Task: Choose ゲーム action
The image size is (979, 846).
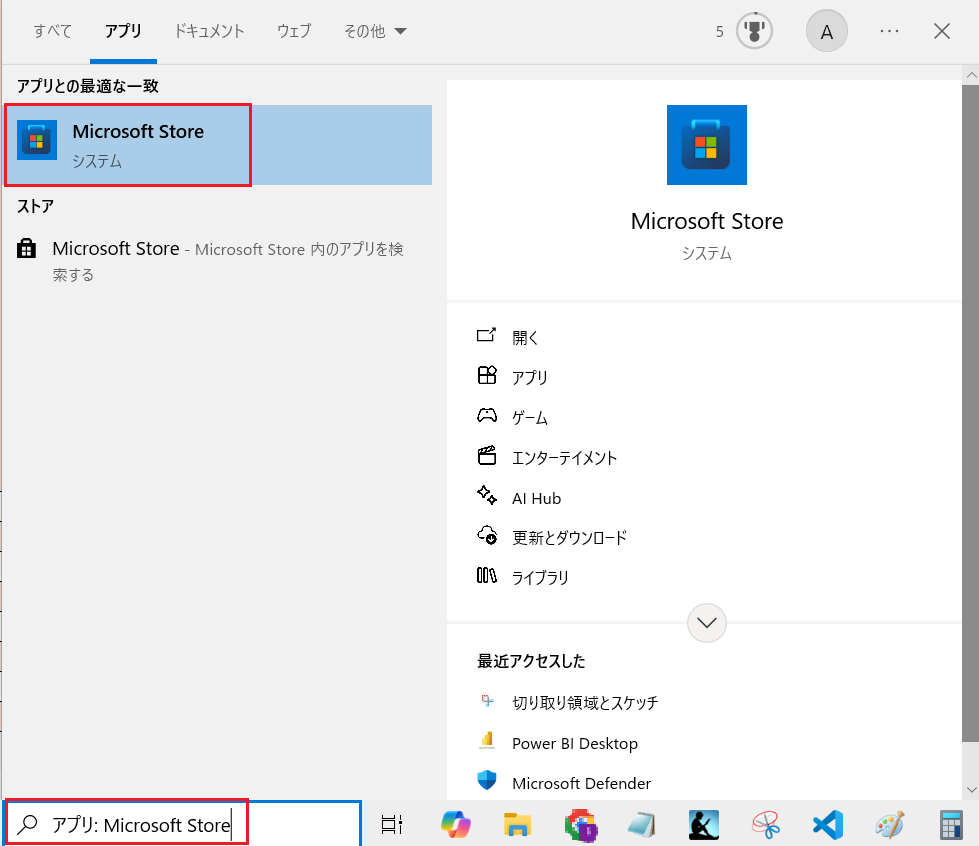Action: click(529, 418)
